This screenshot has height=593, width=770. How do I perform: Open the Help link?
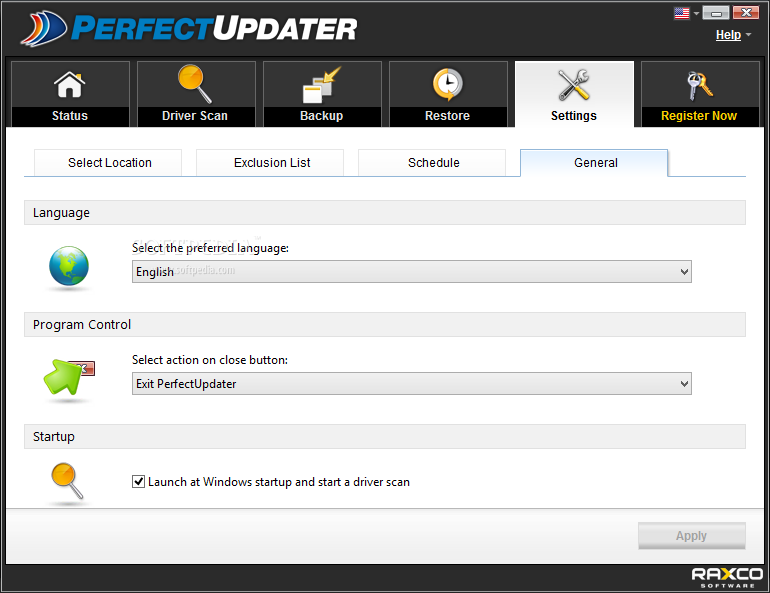(728, 35)
